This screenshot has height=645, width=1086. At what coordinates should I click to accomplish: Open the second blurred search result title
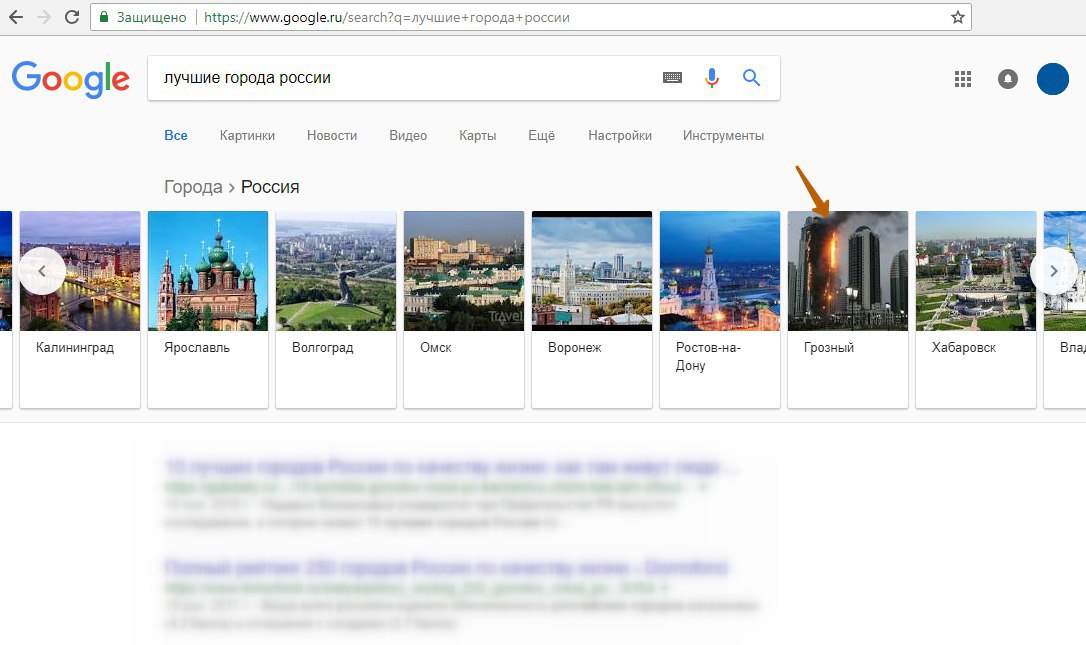coord(446,567)
